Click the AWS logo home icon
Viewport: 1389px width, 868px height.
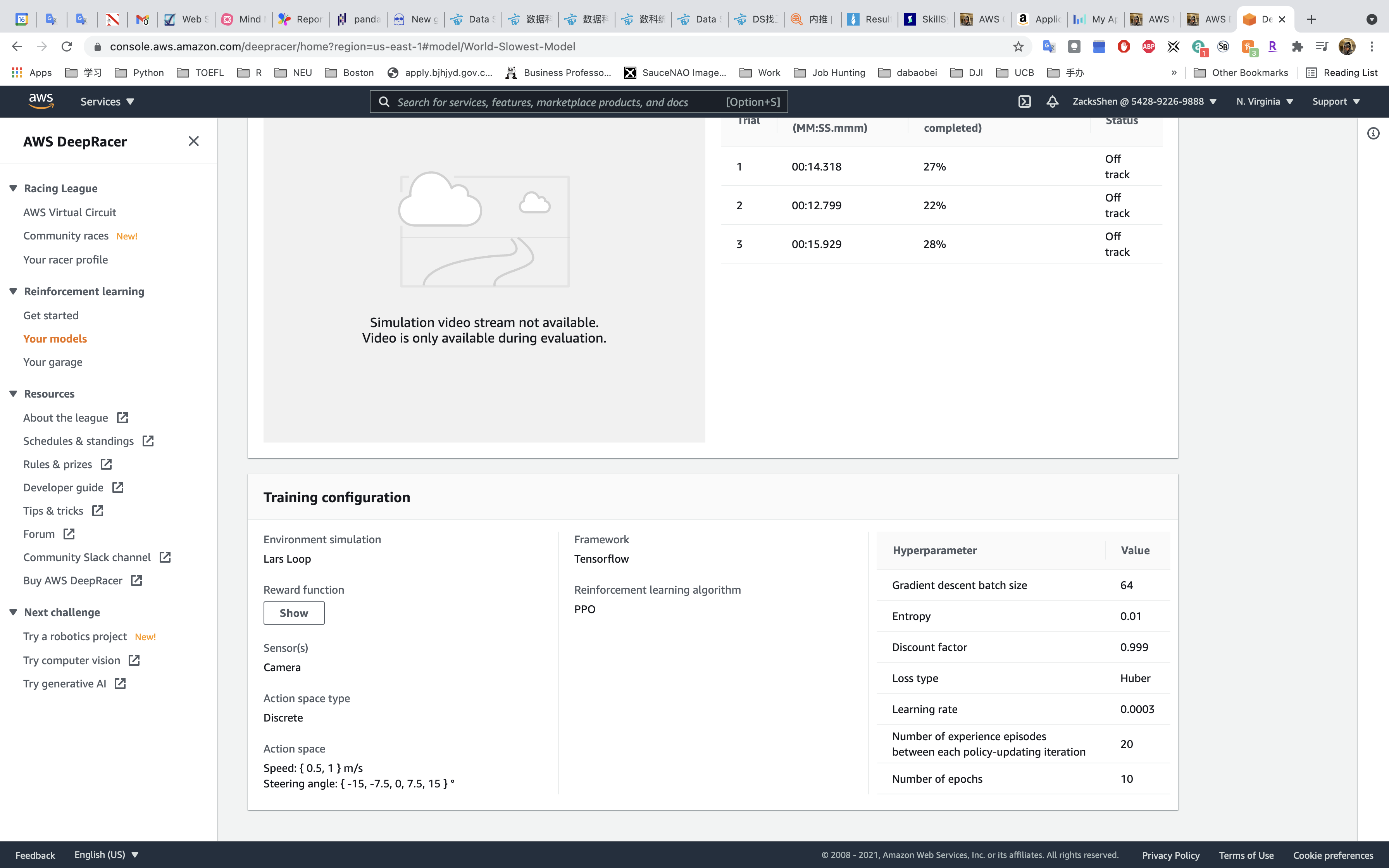(x=41, y=101)
